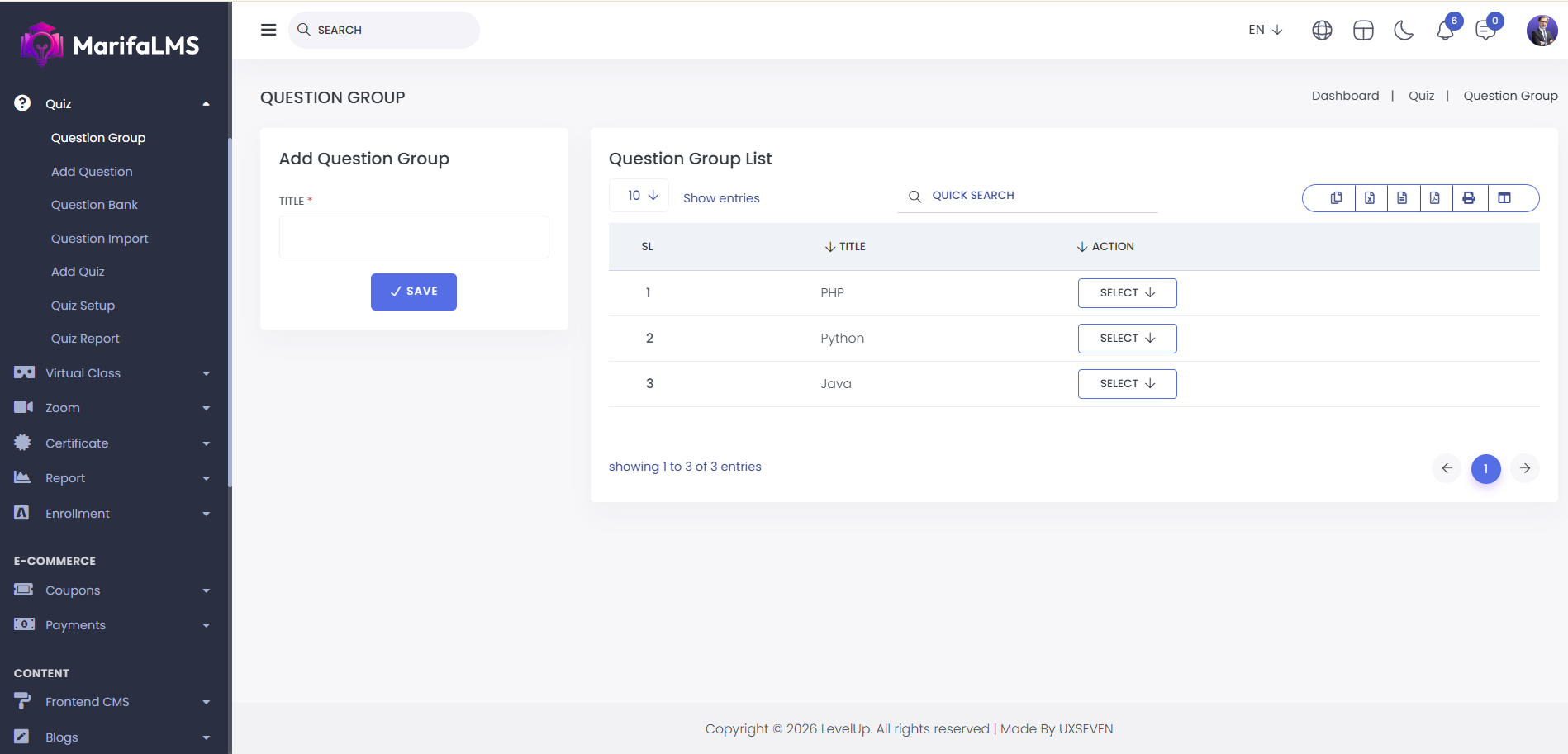The height and width of the screenshot is (754, 1568).
Task: Print the question group list
Action: click(x=1469, y=198)
